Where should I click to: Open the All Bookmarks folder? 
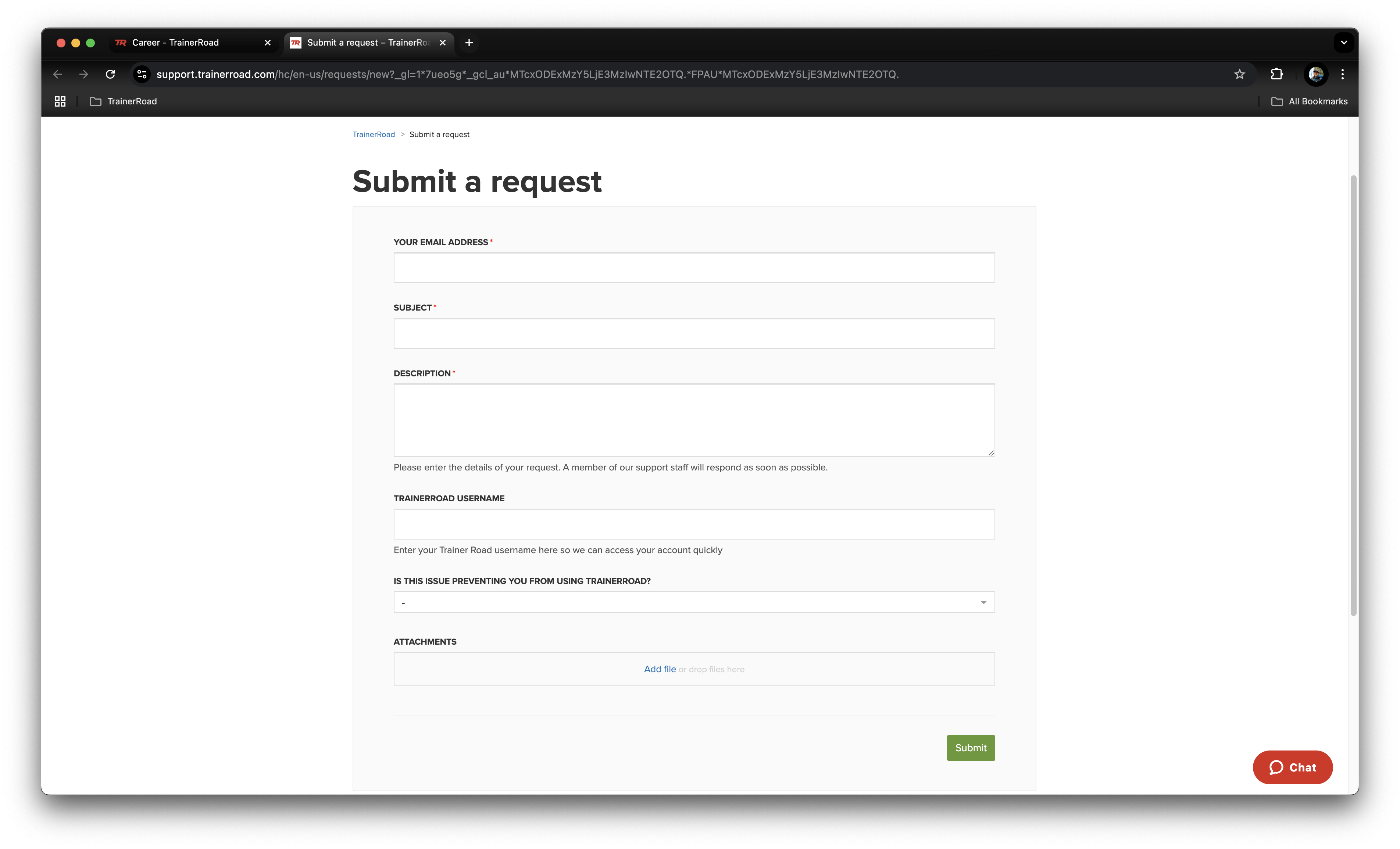[x=1309, y=101]
